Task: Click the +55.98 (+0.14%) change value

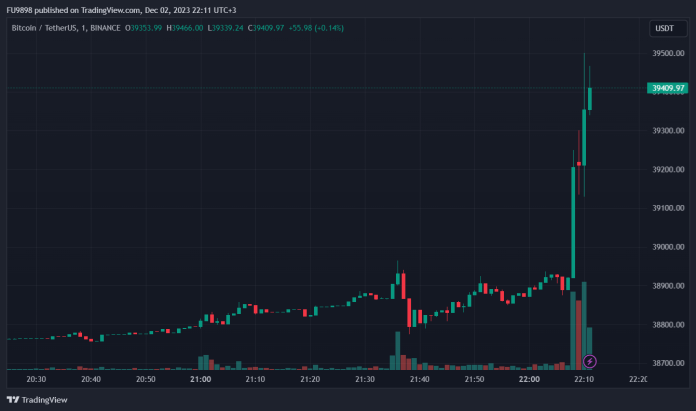Action: point(314,28)
